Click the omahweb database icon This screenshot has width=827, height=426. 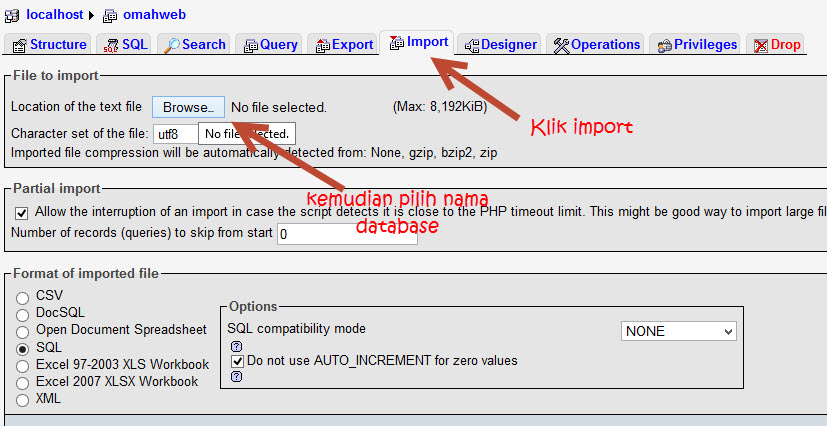110,16
